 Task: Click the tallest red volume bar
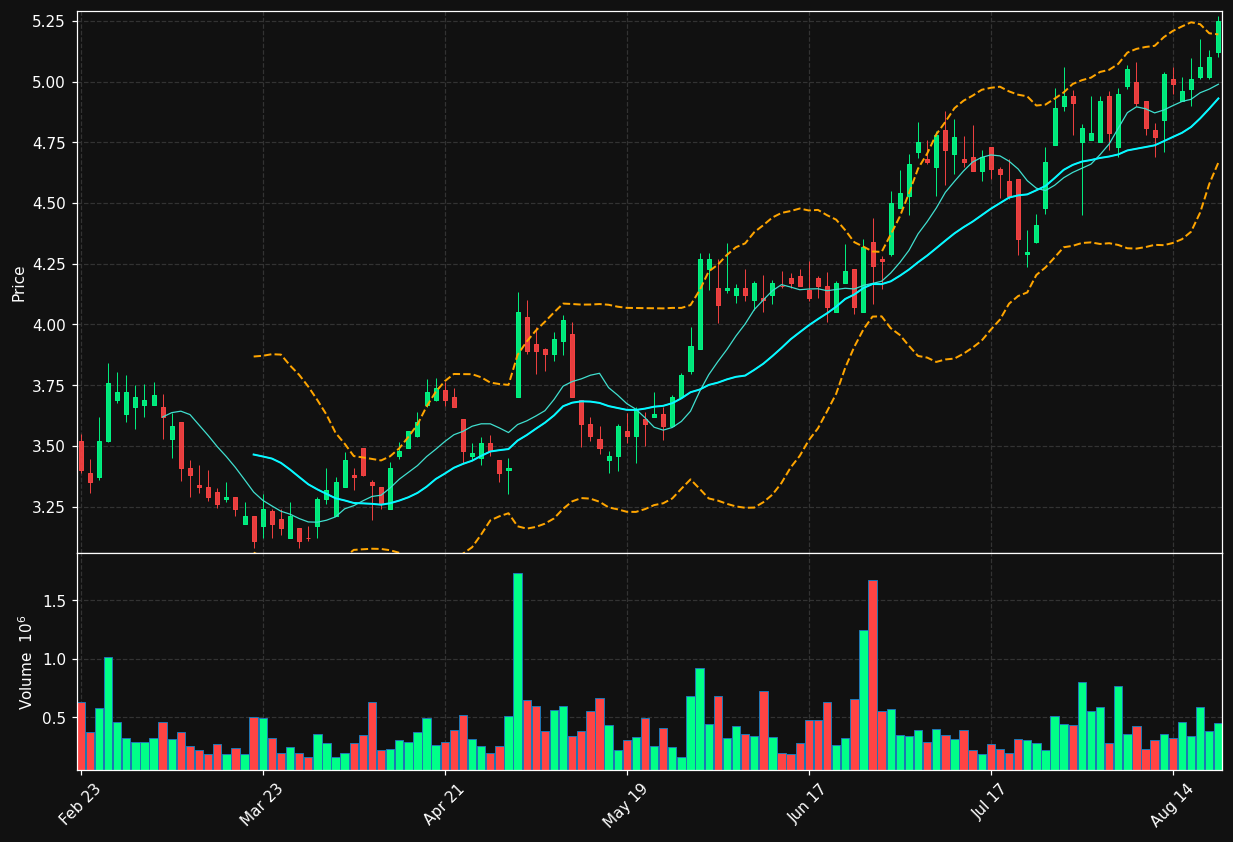pos(872,675)
